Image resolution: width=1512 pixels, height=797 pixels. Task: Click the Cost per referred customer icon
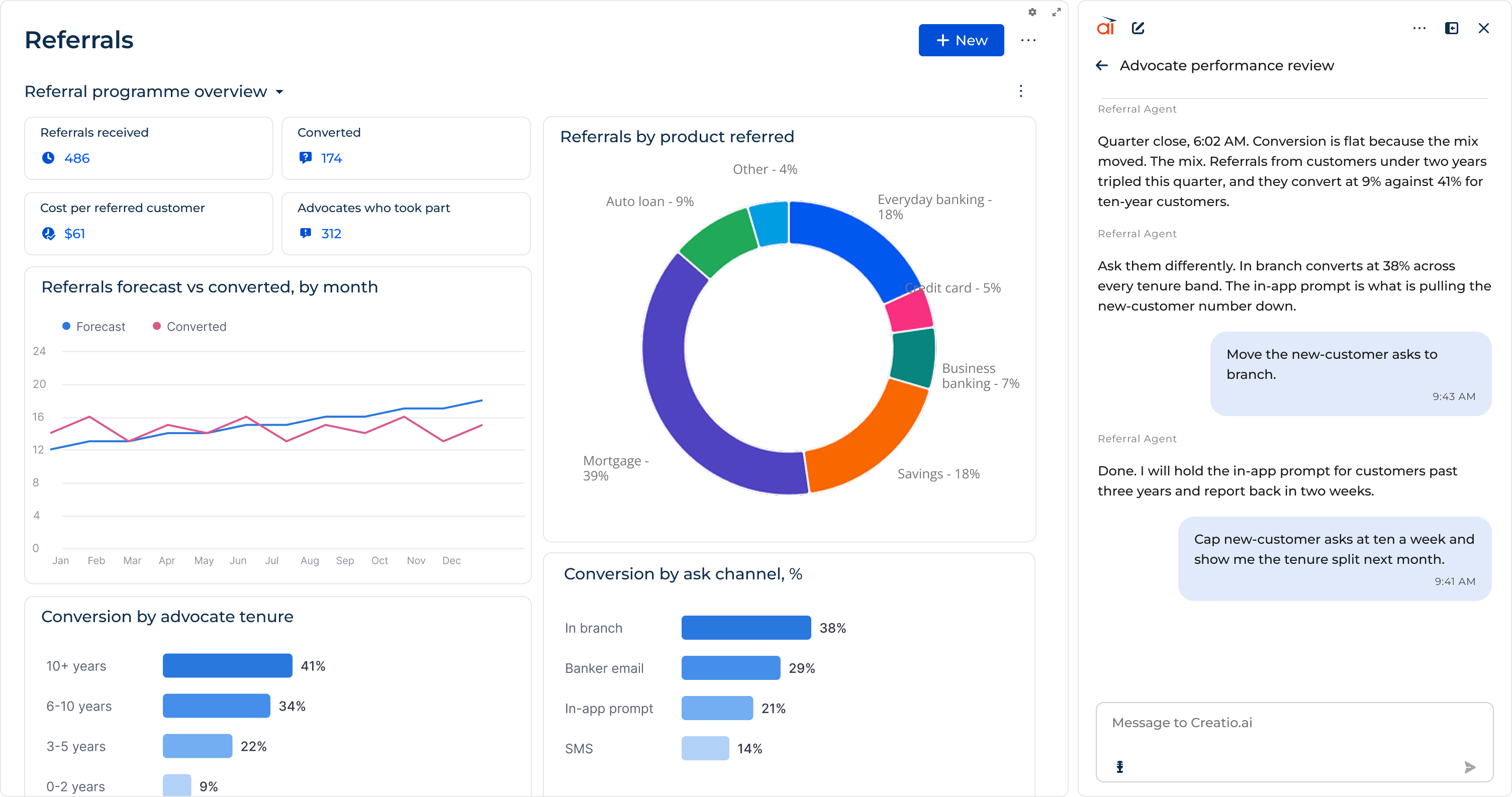(x=48, y=234)
